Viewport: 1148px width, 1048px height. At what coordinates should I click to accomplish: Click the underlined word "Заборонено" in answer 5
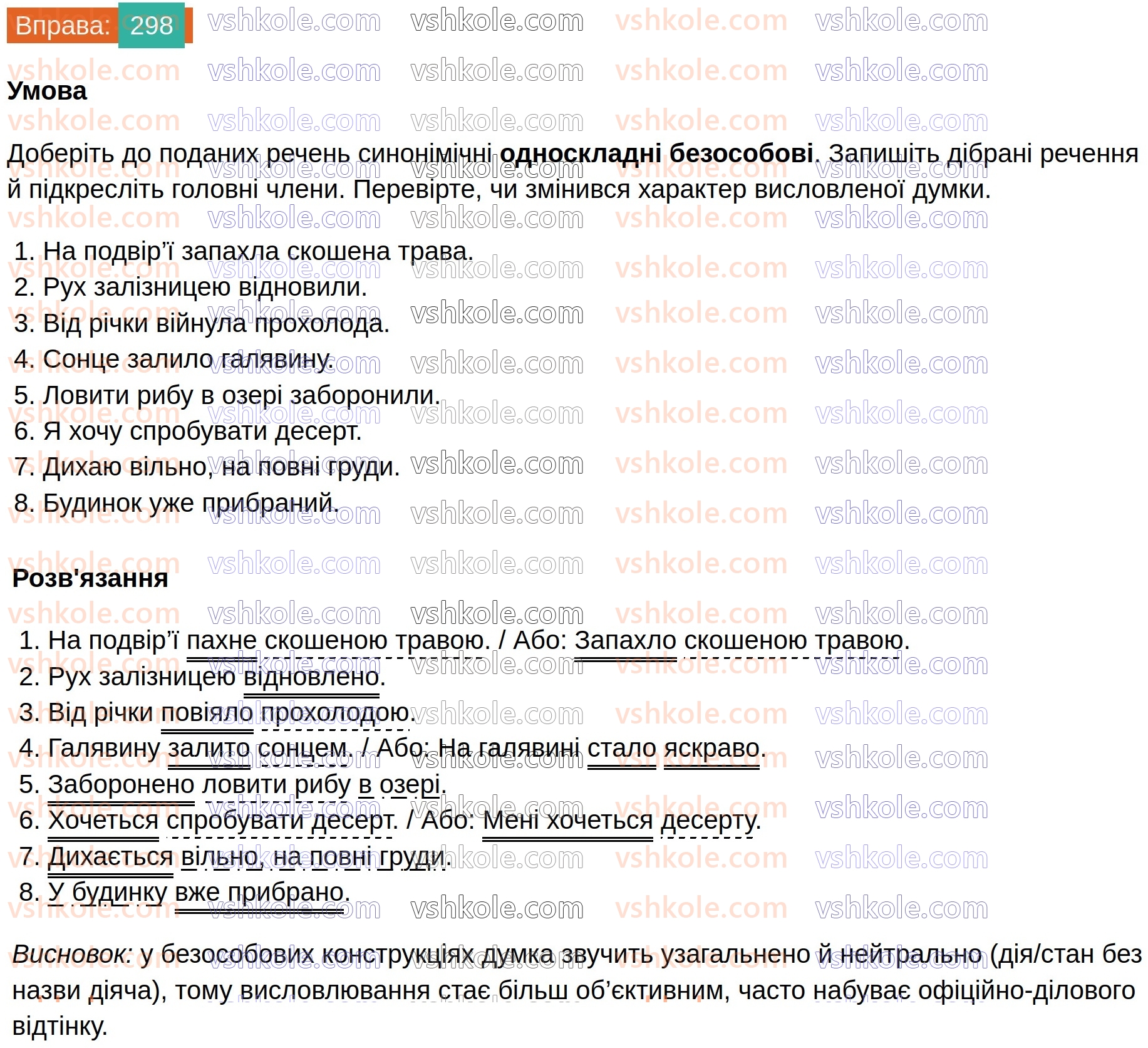122,785
